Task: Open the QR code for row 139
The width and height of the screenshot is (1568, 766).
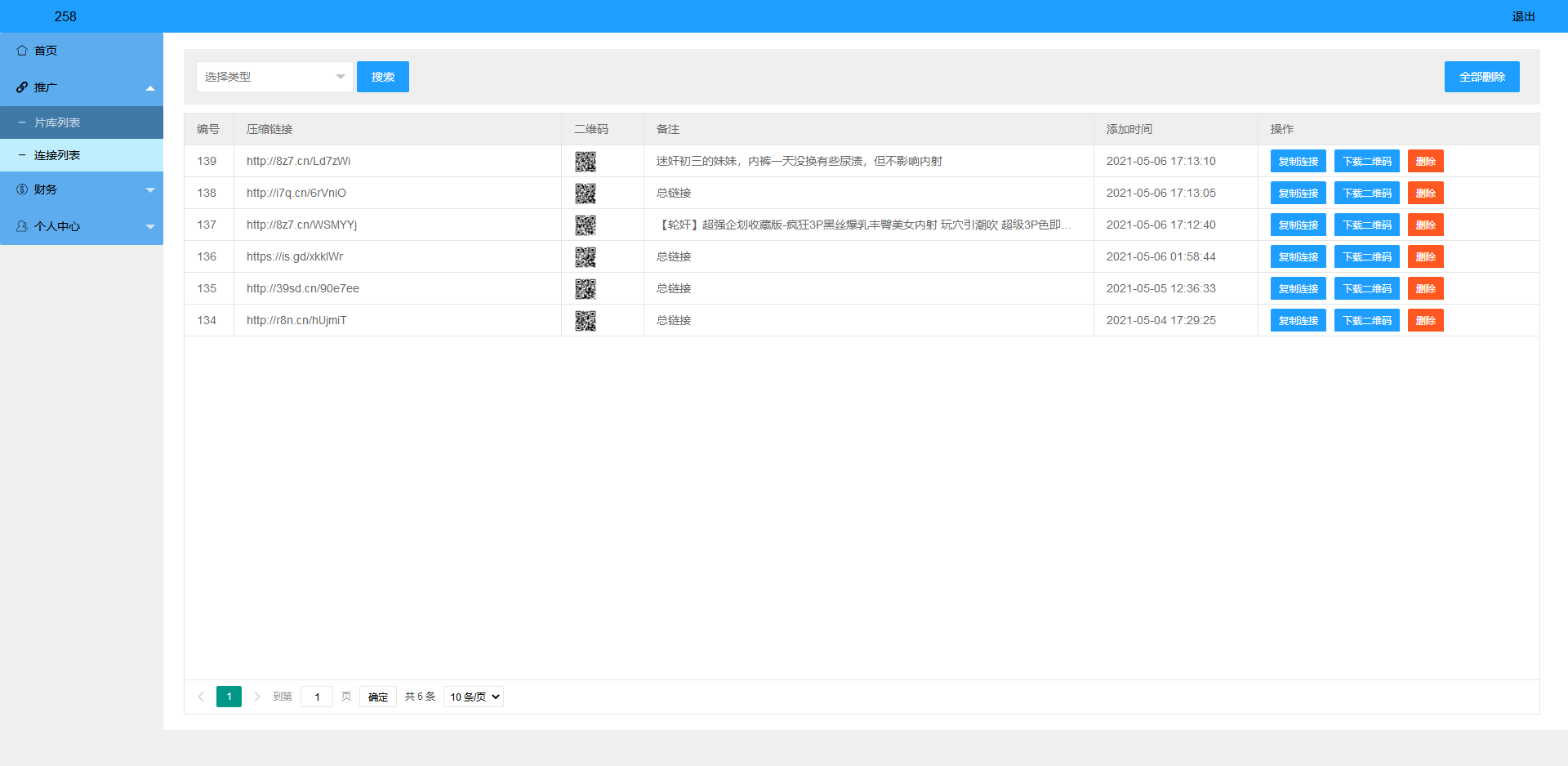Action: point(585,162)
